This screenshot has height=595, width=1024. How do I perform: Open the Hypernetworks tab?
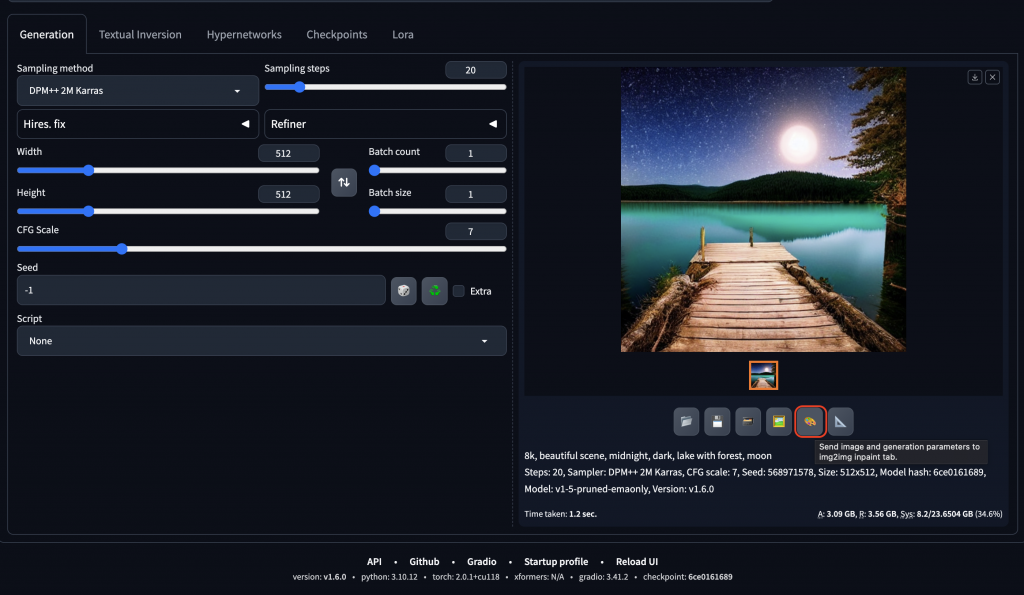[x=244, y=35]
